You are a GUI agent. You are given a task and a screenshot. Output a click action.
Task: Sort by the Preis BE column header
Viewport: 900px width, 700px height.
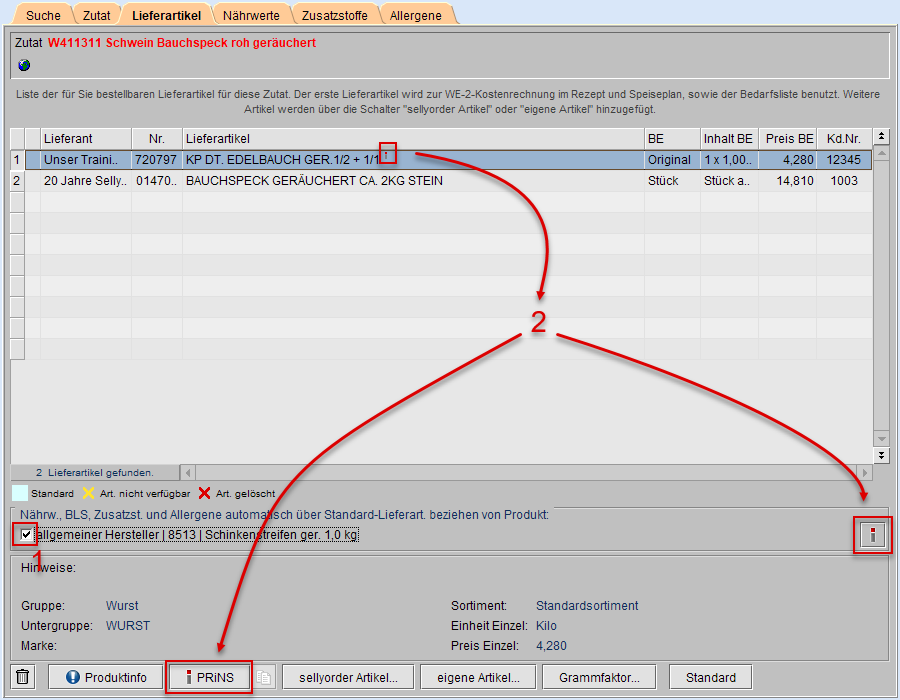tap(786, 138)
